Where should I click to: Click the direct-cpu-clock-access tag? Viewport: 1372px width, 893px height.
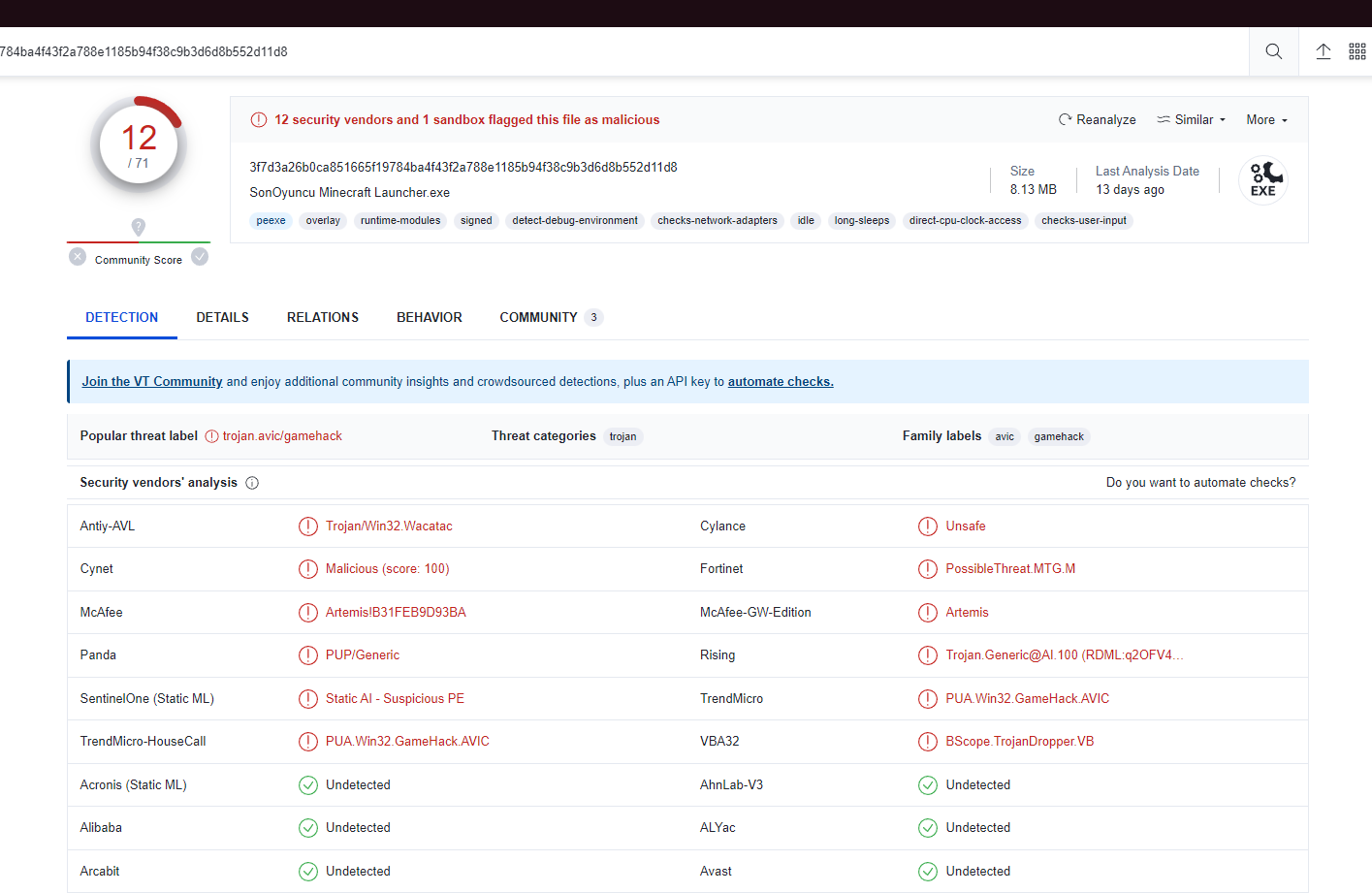[x=966, y=221]
